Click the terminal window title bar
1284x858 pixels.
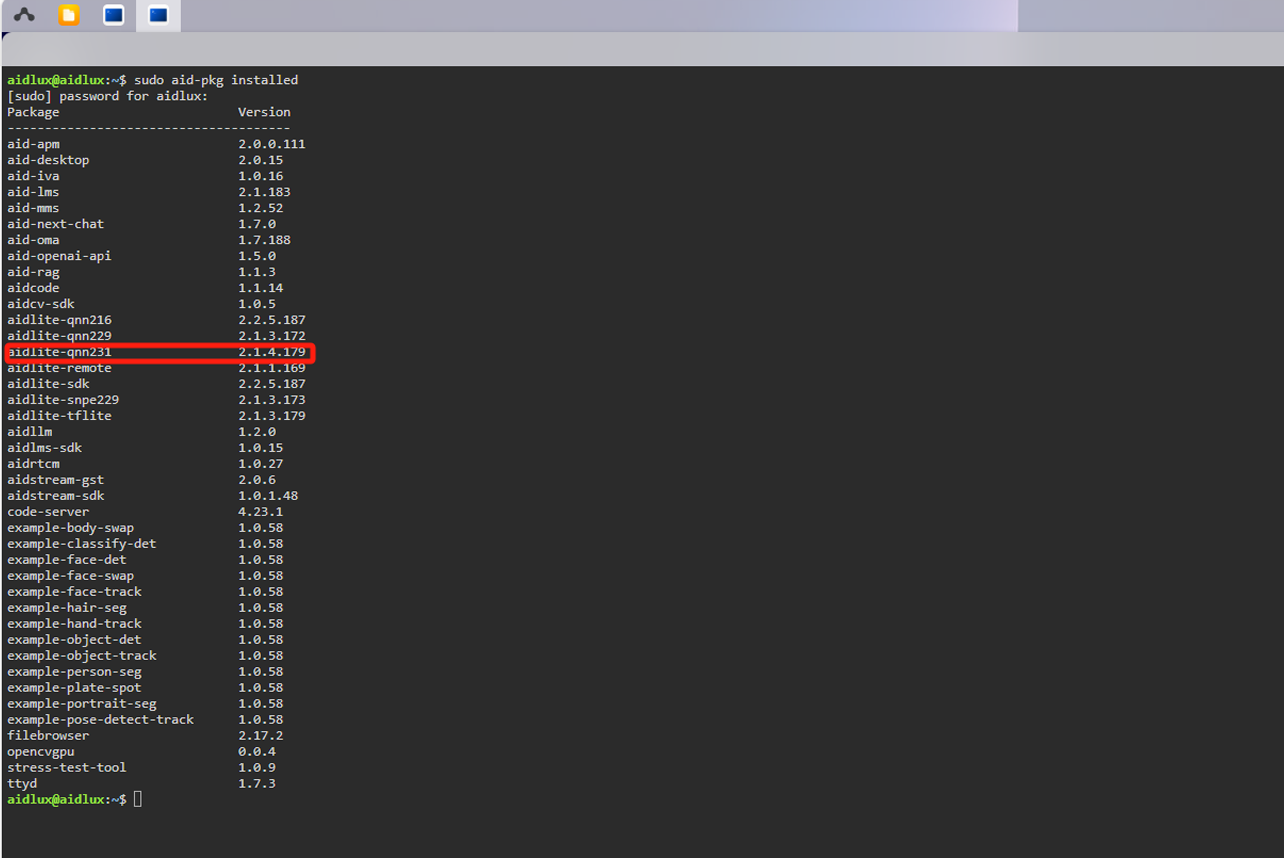tap(640, 48)
